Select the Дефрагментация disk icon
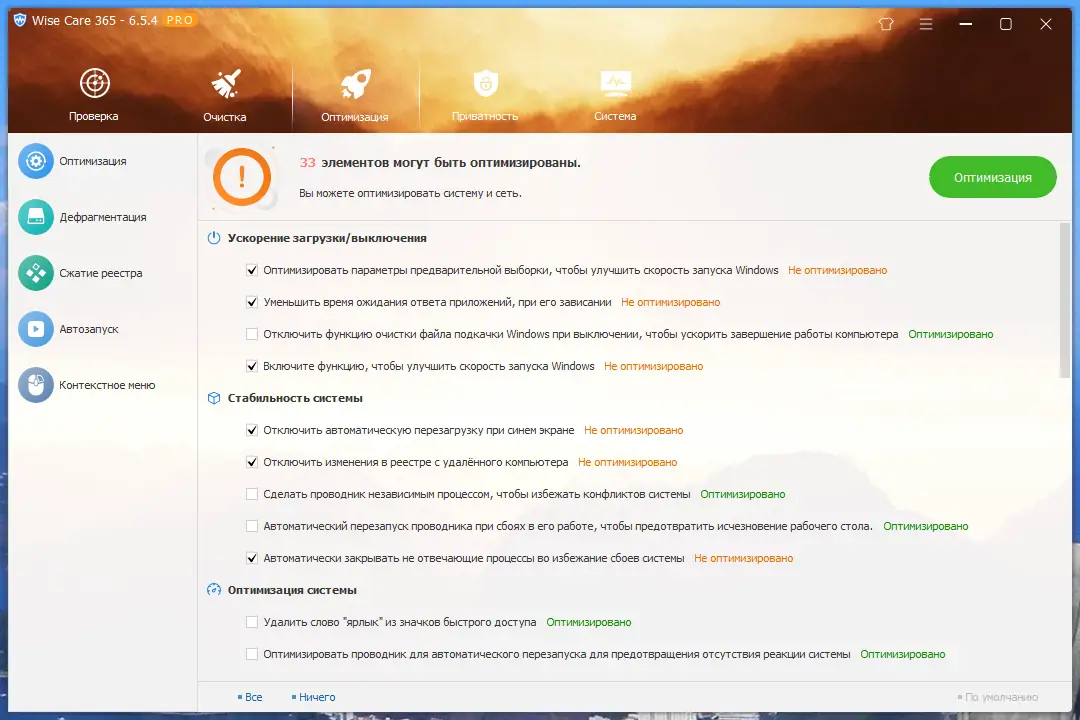The image size is (1080, 720). tap(36, 217)
